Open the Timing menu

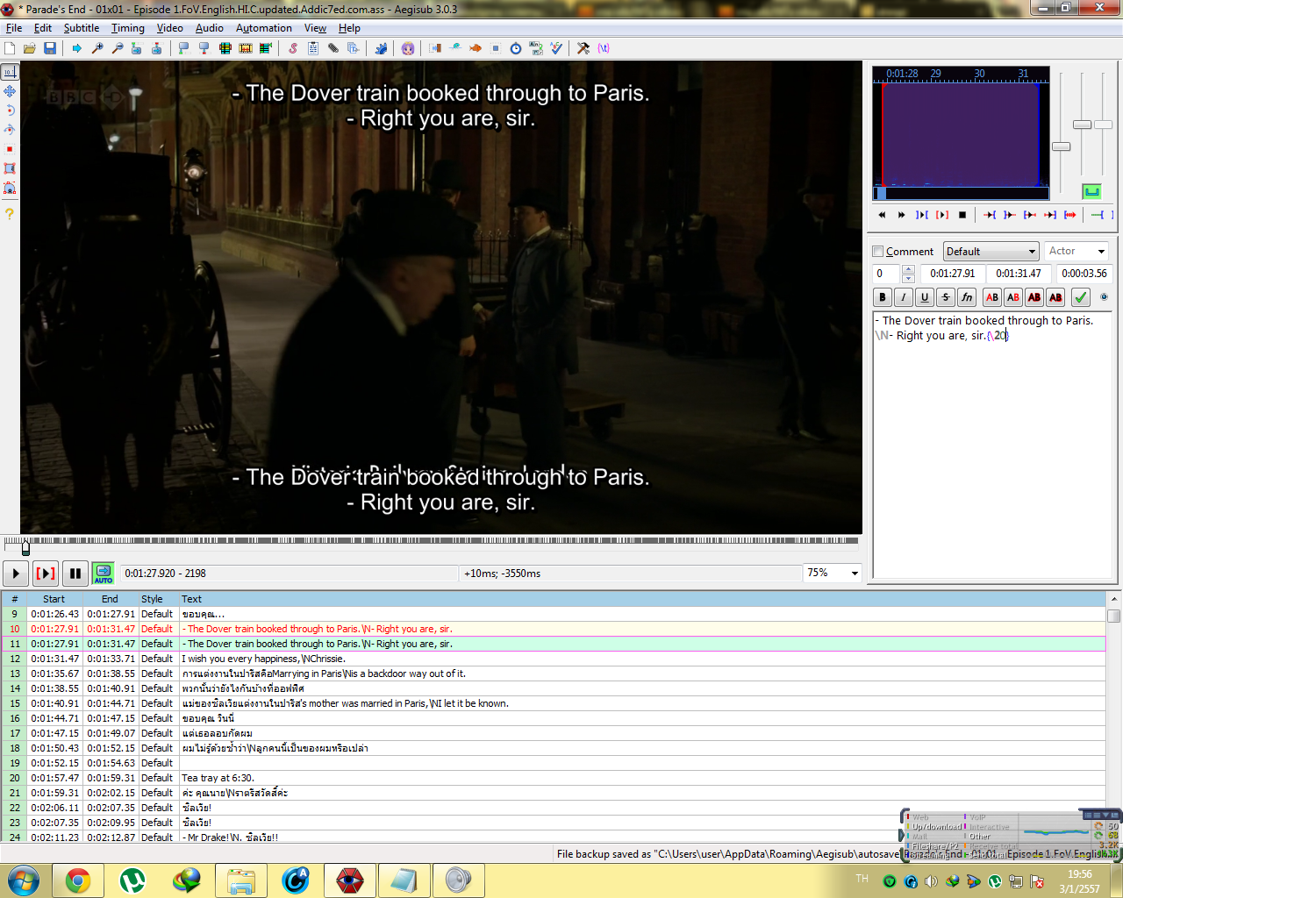(x=128, y=28)
